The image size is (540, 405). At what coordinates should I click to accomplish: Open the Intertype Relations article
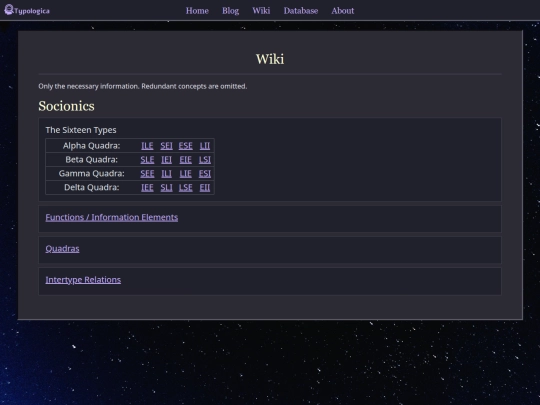(x=83, y=280)
